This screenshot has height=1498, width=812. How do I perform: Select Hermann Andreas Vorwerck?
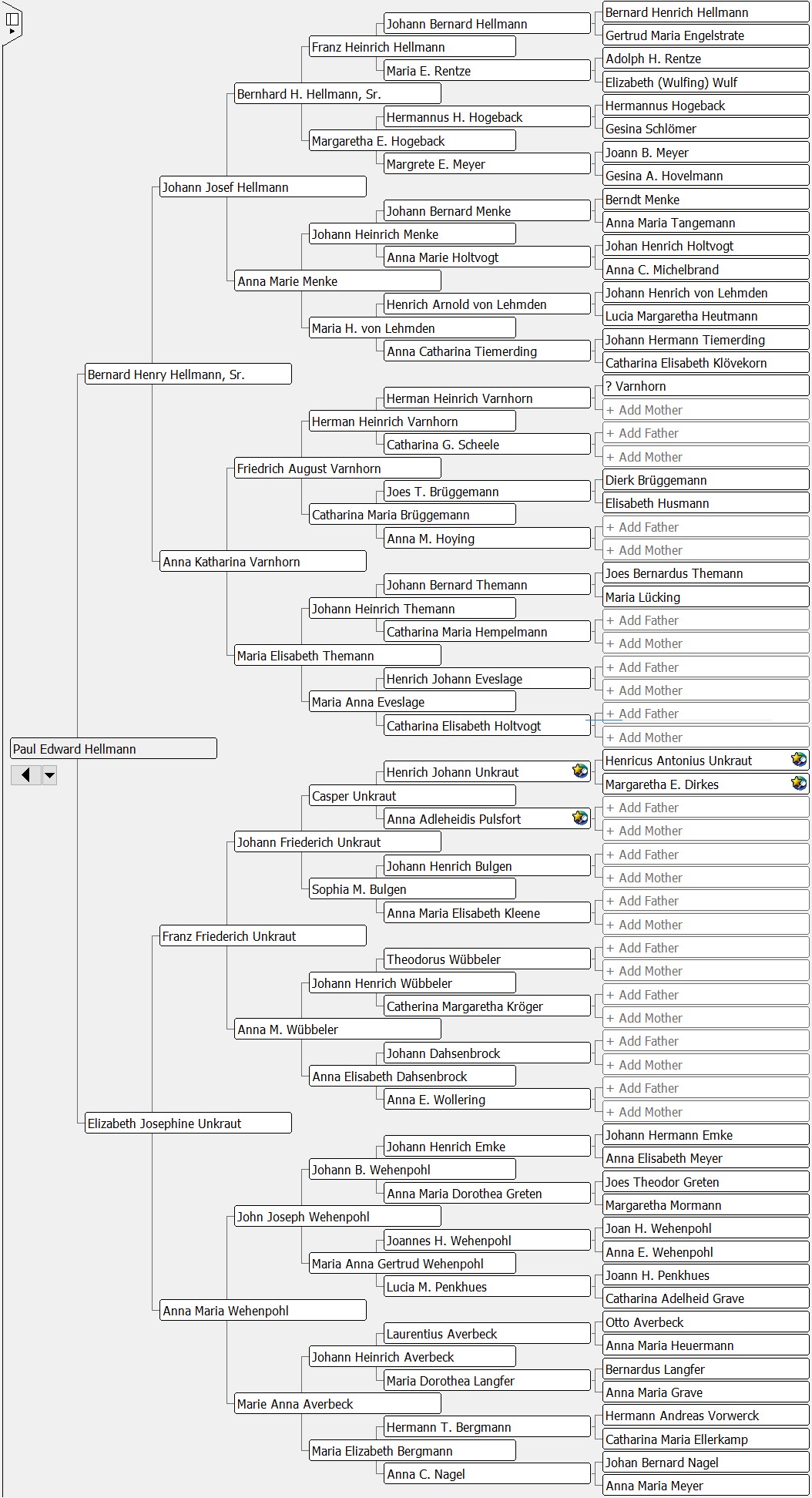coord(706,1415)
